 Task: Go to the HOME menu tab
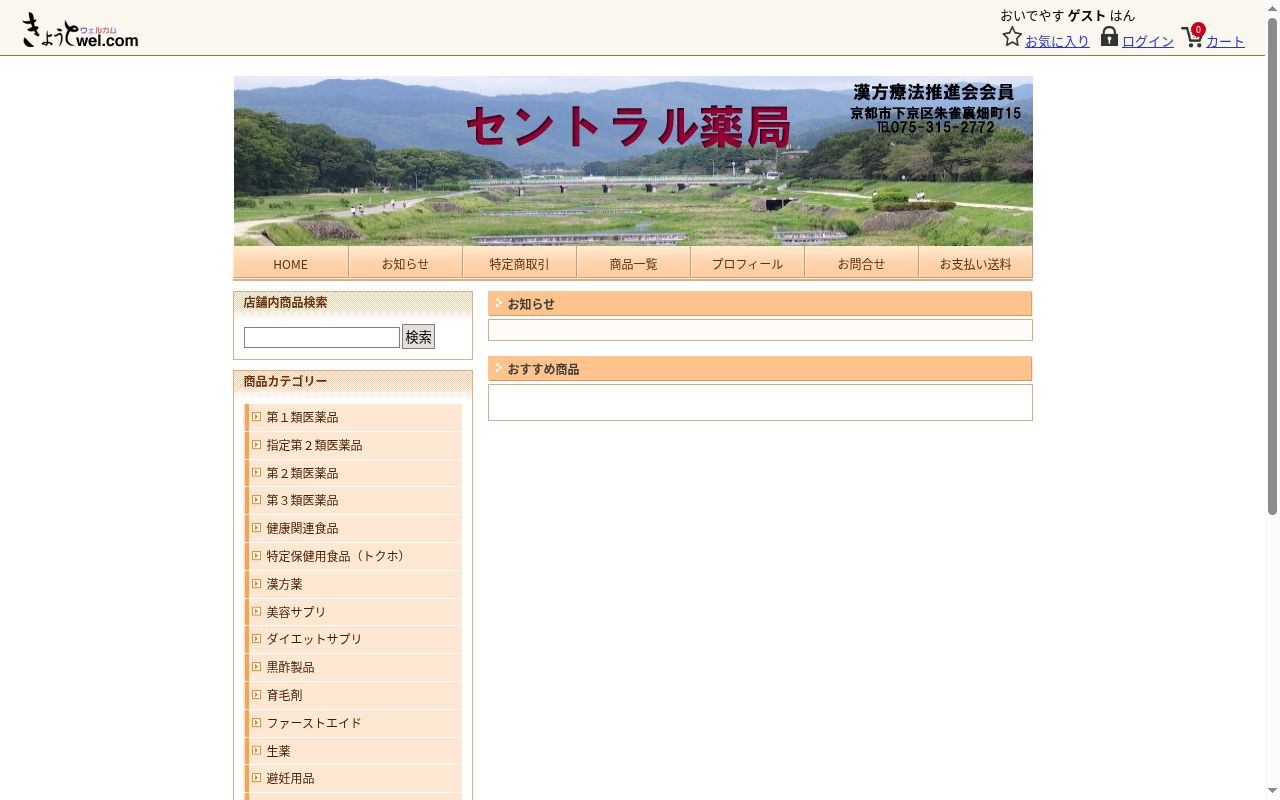pos(291,263)
